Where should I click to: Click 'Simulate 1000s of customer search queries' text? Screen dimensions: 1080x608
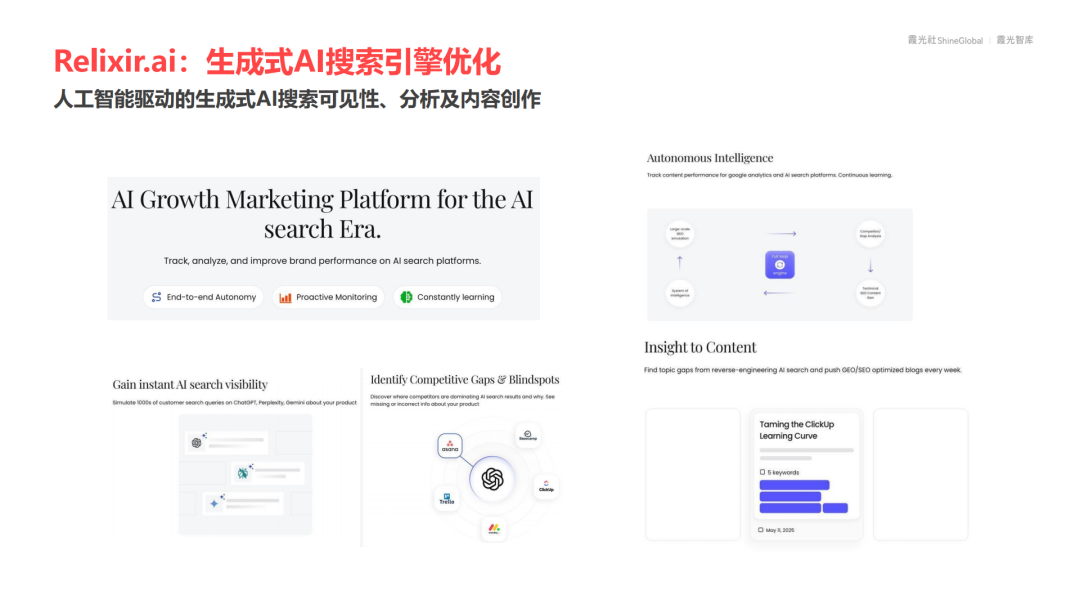pos(234,403)
